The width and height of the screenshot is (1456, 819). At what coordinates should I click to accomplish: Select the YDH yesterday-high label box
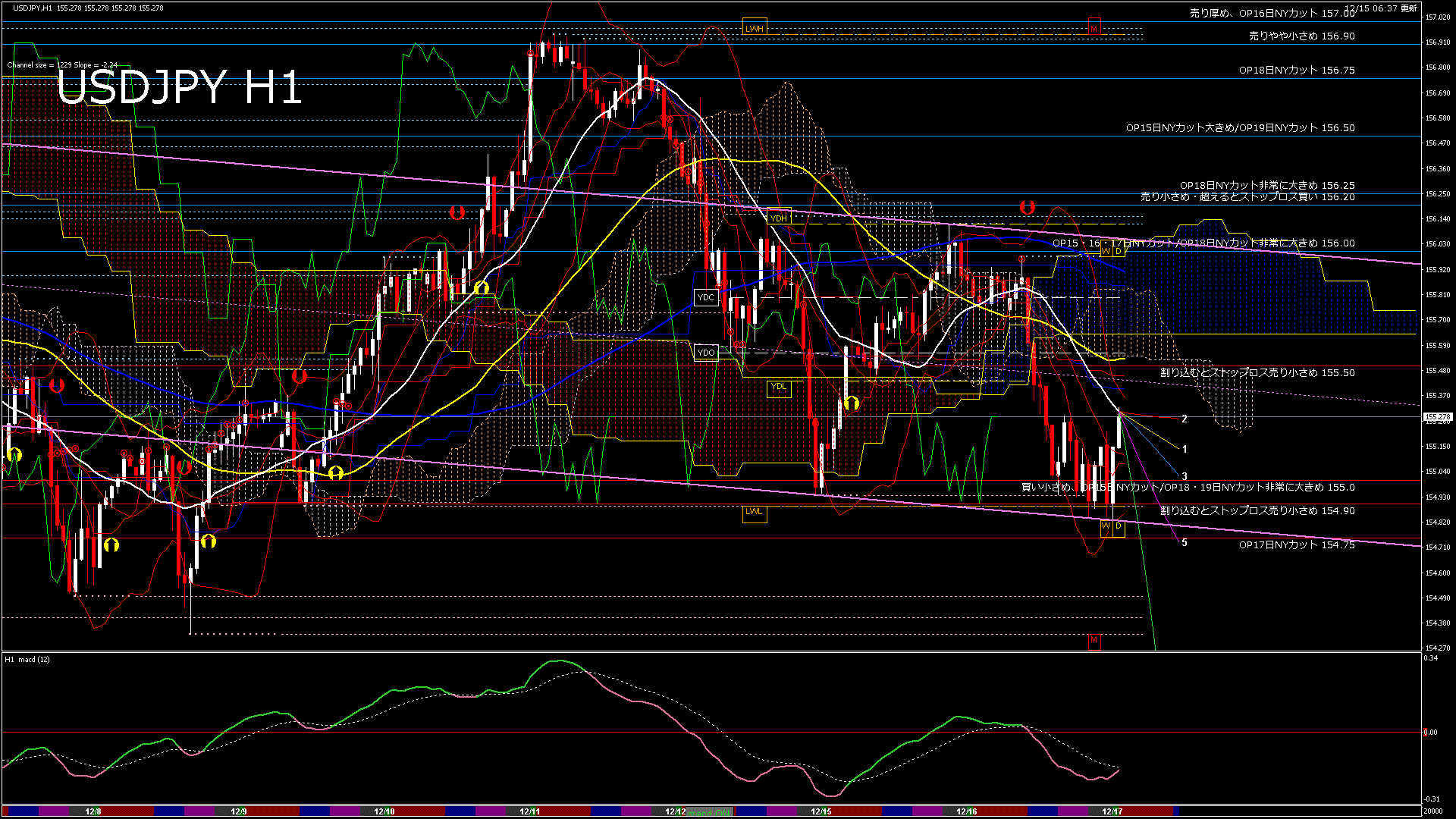click(779, 218)
